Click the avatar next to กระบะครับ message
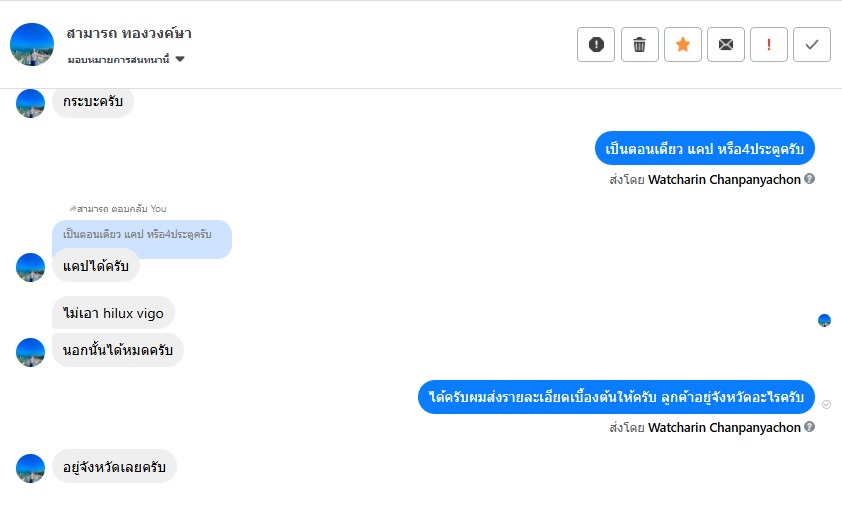The height and width of the screenshot is (505, 842). click(31, 103)
